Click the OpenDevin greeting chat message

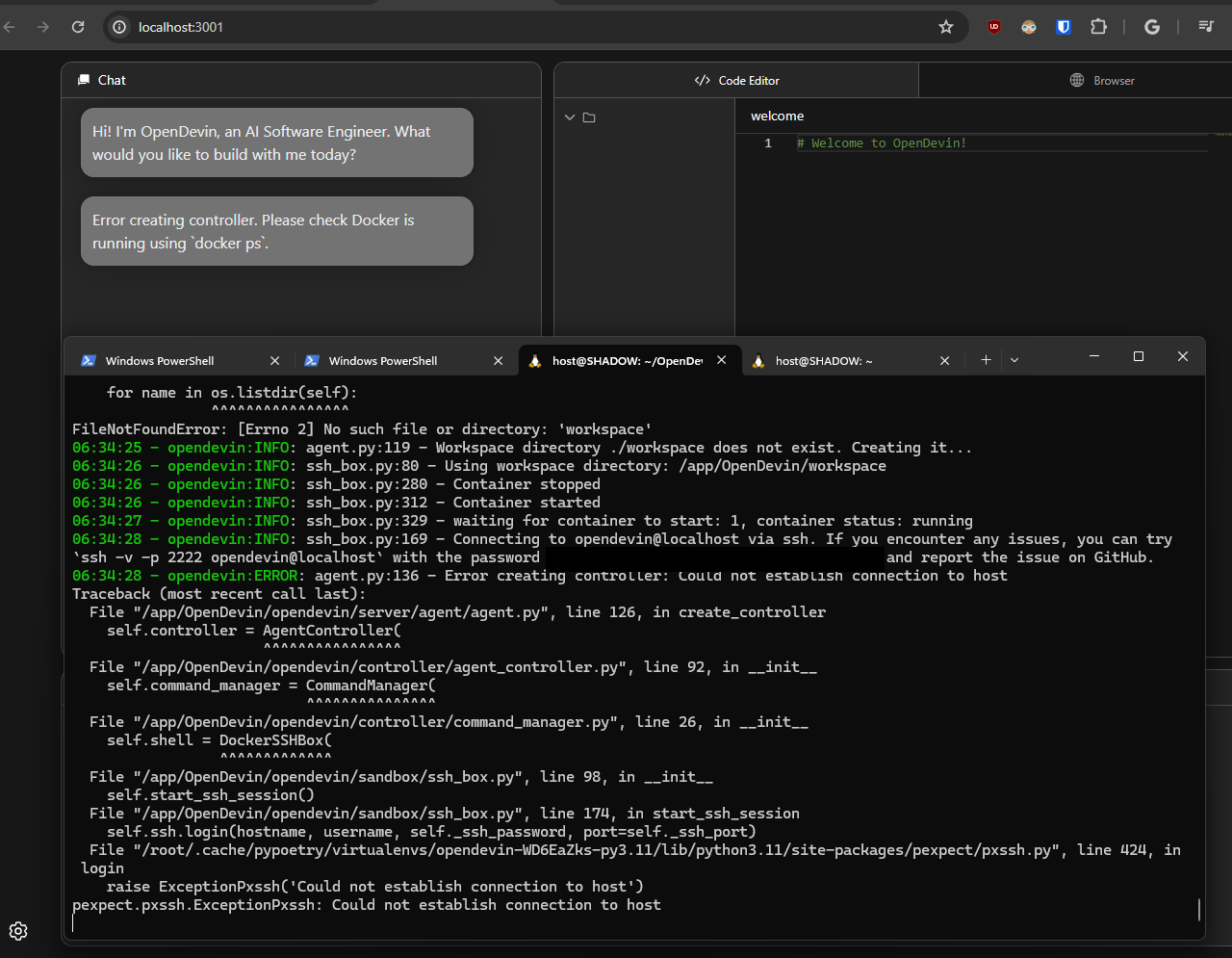(277, 142)
